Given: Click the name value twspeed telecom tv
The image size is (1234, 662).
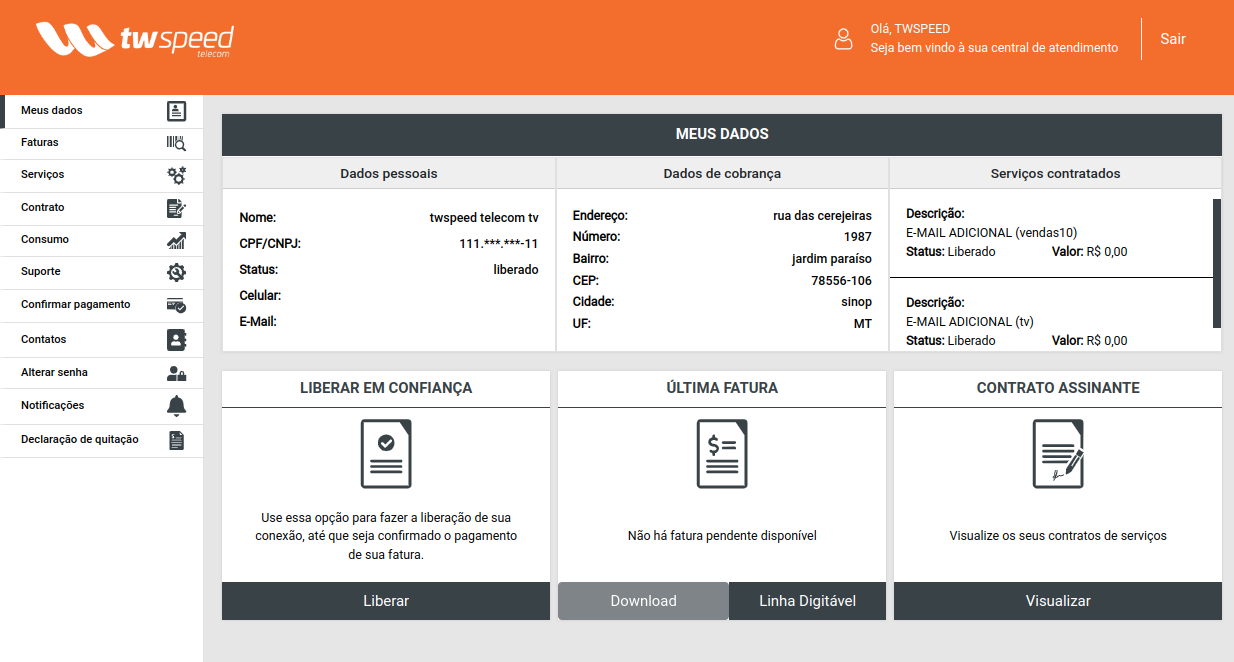Looking at the screenshot, I should coord(484,218).
